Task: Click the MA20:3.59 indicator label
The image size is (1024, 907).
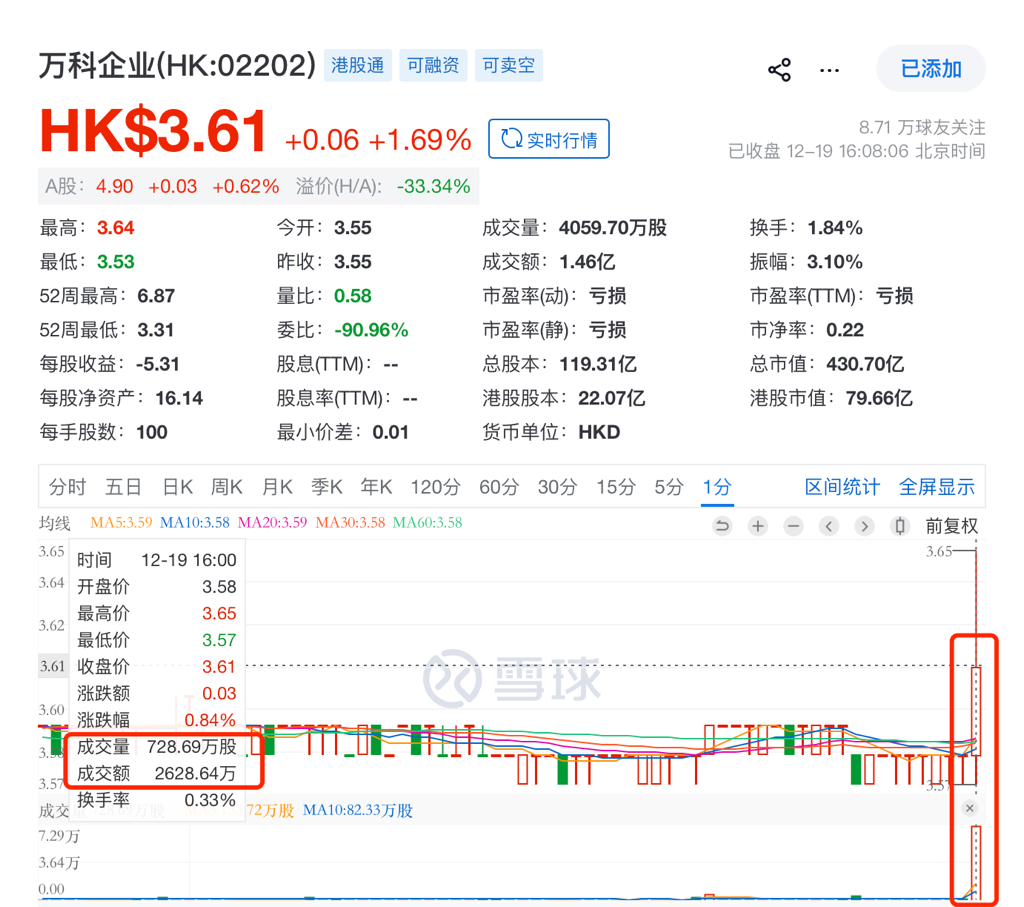Action: point(272,522)
